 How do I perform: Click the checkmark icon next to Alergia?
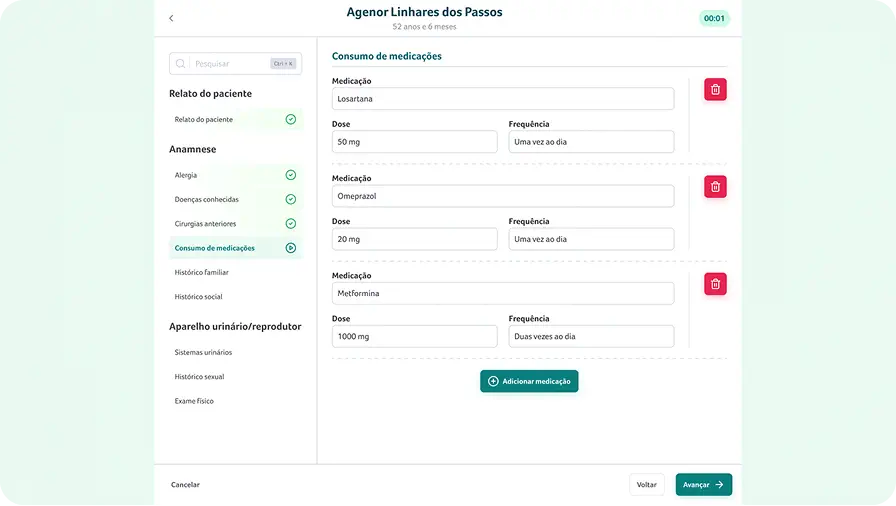coord(290,175)
